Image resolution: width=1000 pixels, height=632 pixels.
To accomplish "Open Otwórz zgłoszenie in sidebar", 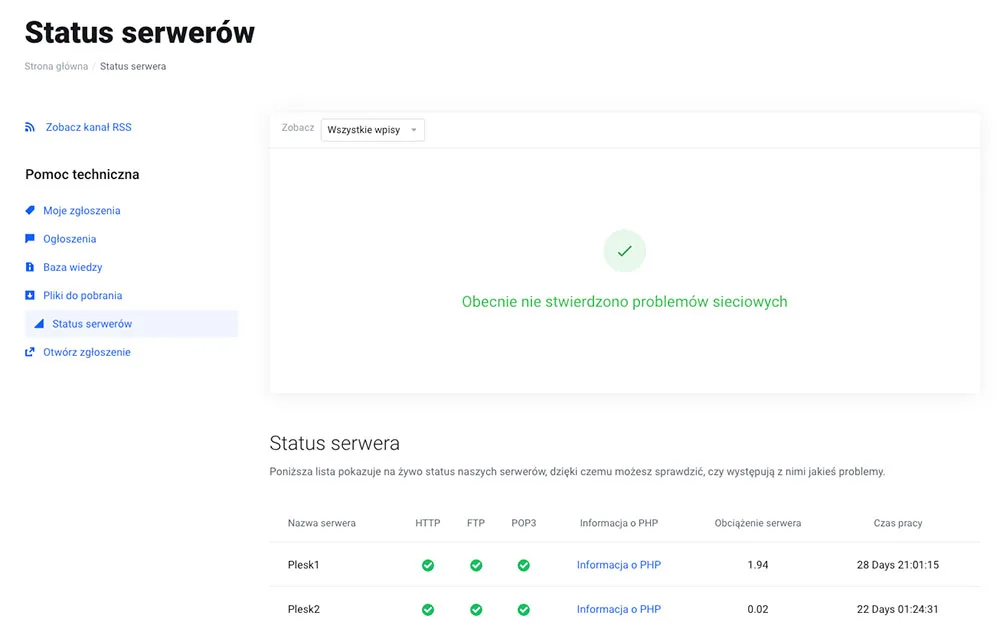I will [87, 352].
